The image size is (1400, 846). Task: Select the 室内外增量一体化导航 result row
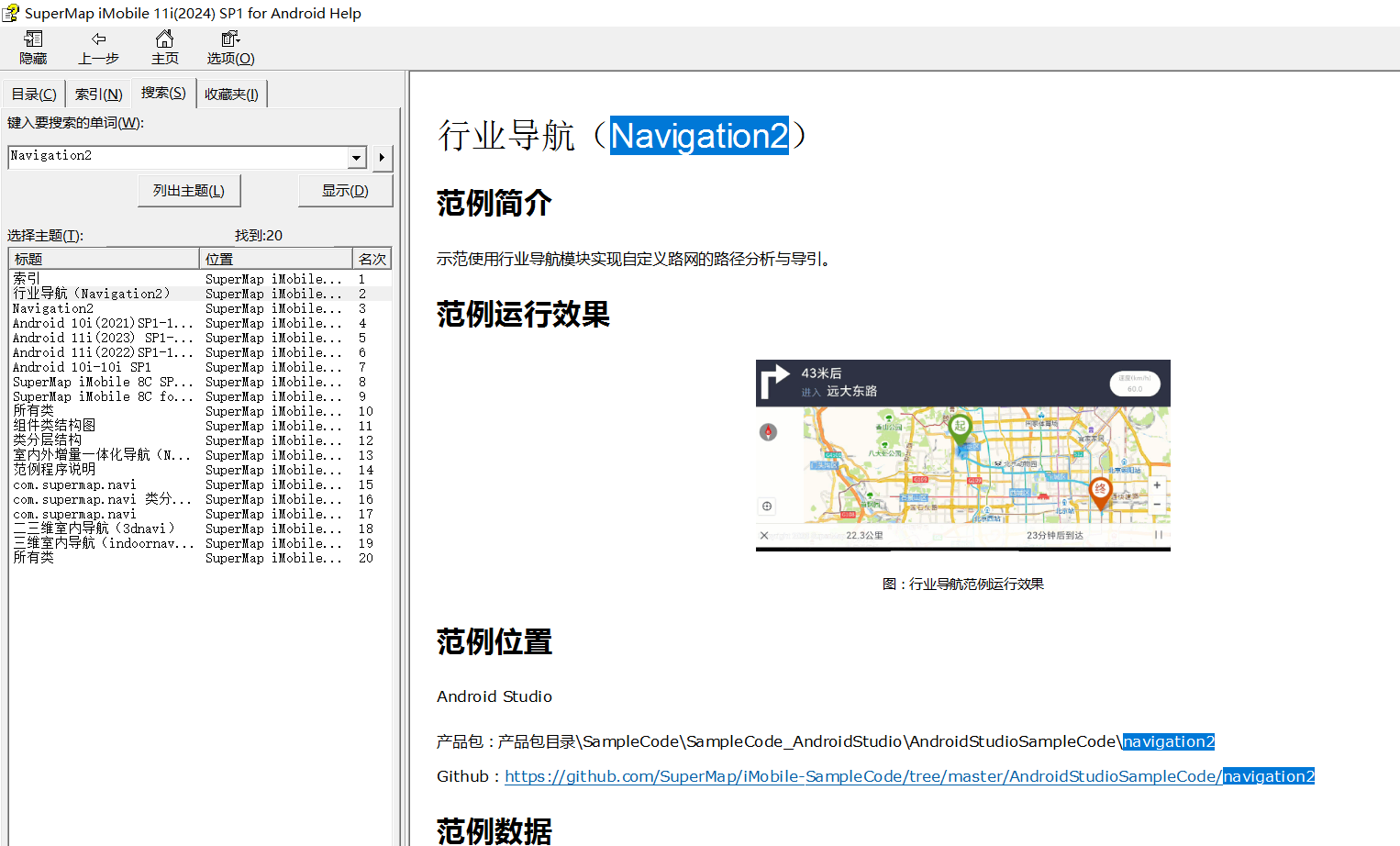click(200, 455)
